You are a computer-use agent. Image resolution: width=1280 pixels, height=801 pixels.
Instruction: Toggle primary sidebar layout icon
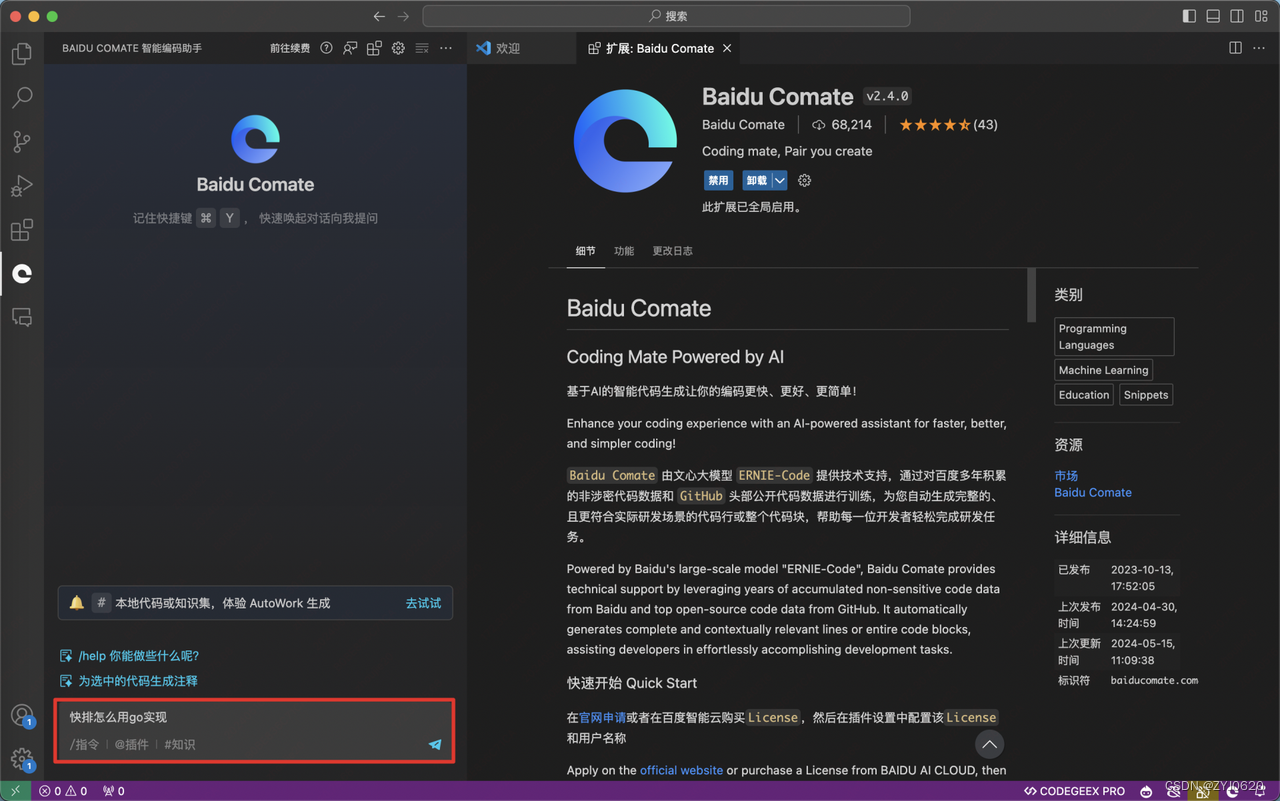[x=1189, y=16]
